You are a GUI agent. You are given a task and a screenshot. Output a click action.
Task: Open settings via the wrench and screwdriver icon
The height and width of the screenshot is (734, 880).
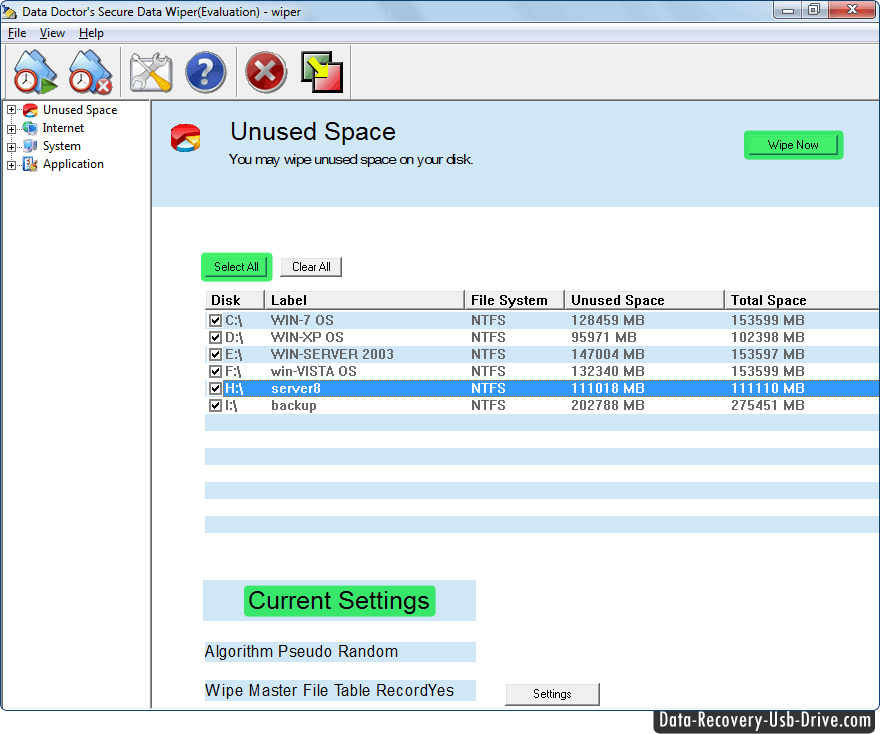(x=151, y=72)
